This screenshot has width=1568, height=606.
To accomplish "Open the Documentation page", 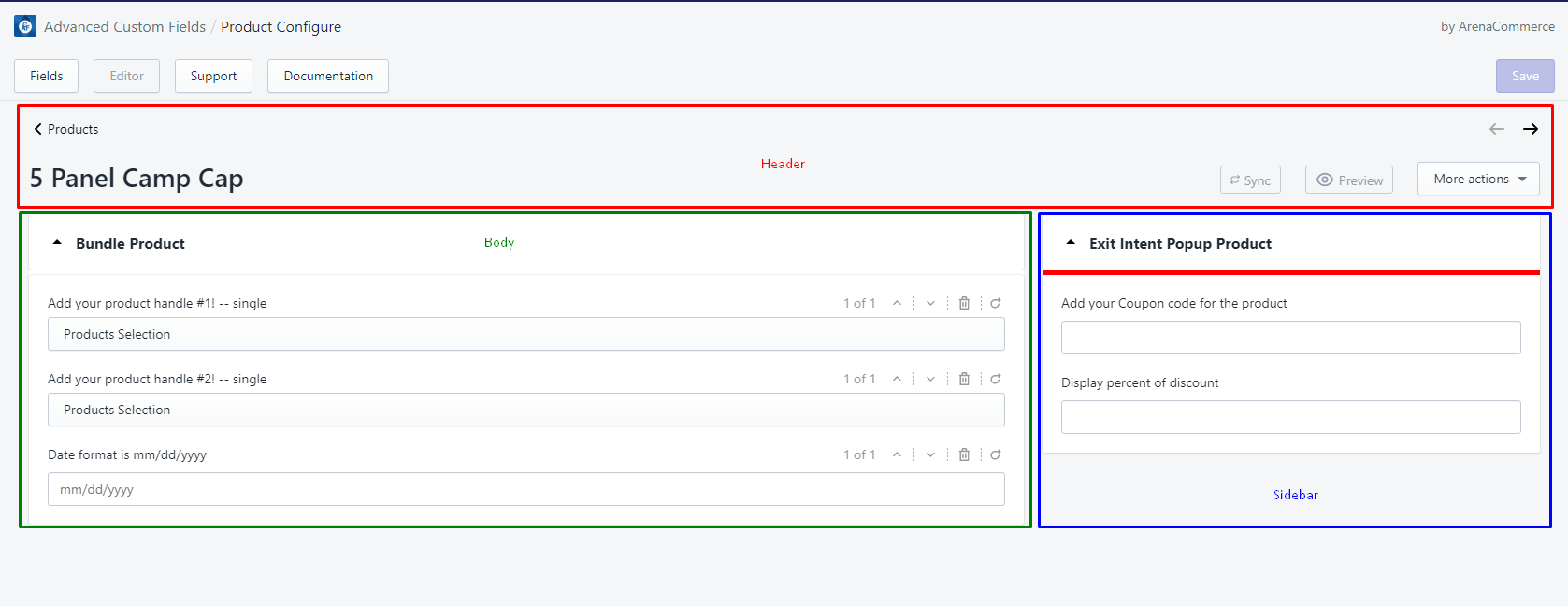I will (328, 76).
